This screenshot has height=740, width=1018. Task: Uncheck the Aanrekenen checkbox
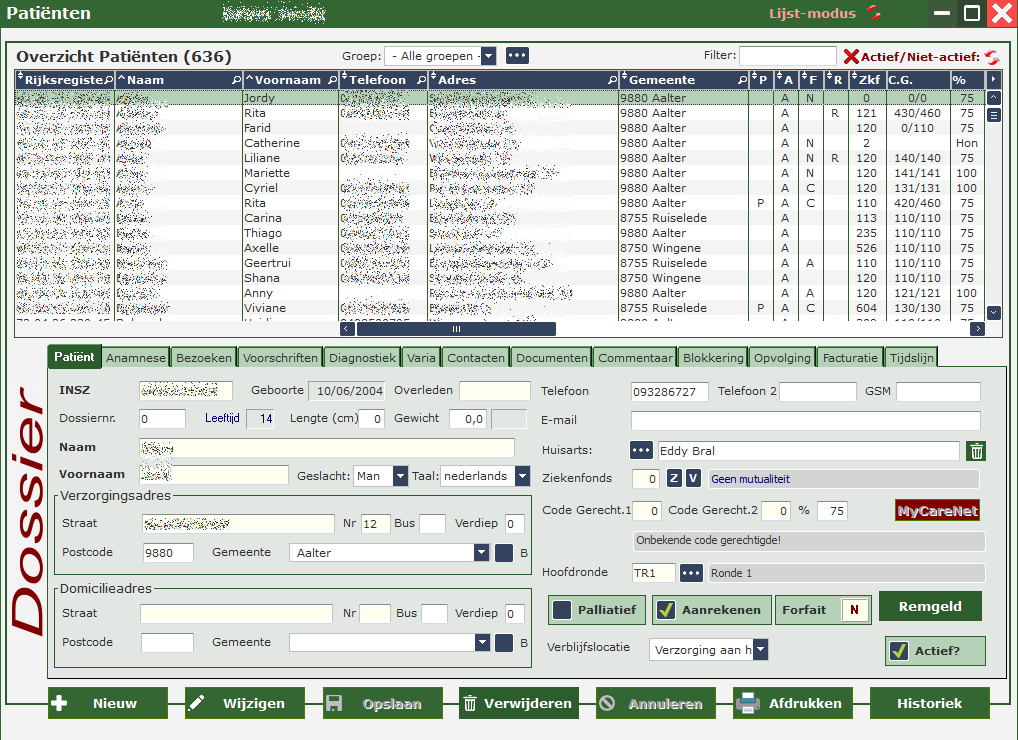667,610
